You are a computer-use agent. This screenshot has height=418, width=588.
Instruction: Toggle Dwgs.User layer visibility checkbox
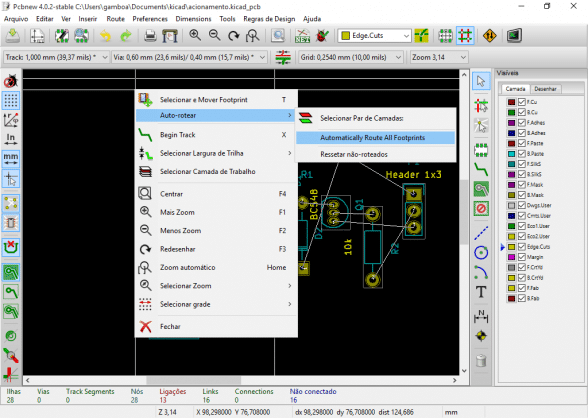coord(522,205)
